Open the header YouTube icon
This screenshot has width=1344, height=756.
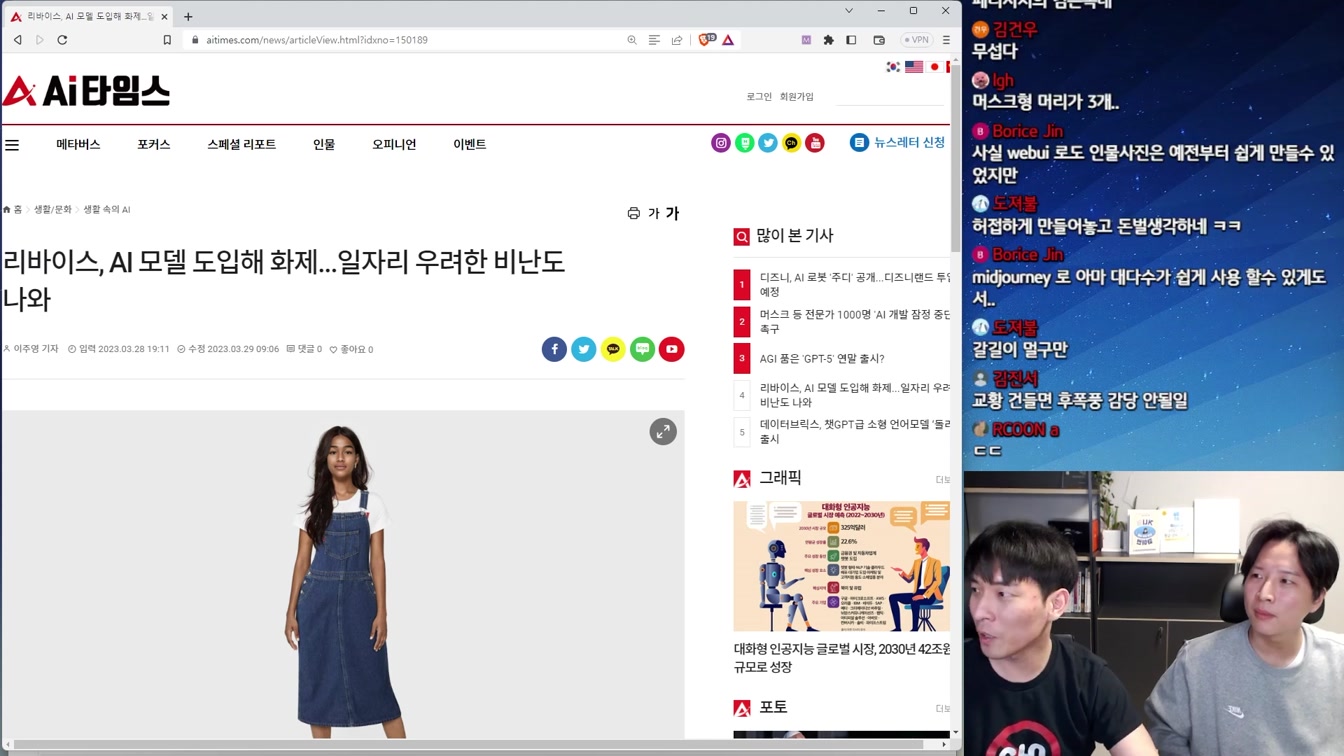coord(815,143)
